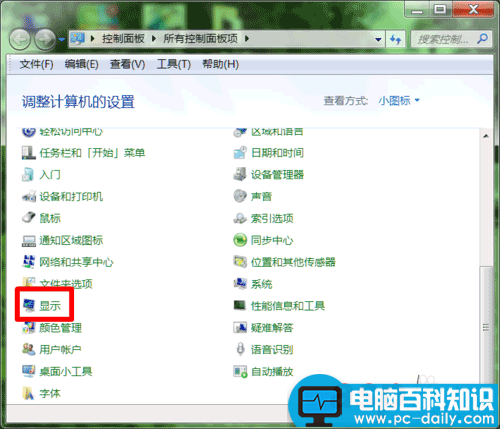Click the vertical scrollbar thumb
This screenshot has width=500, height=429.
[486, 328]
